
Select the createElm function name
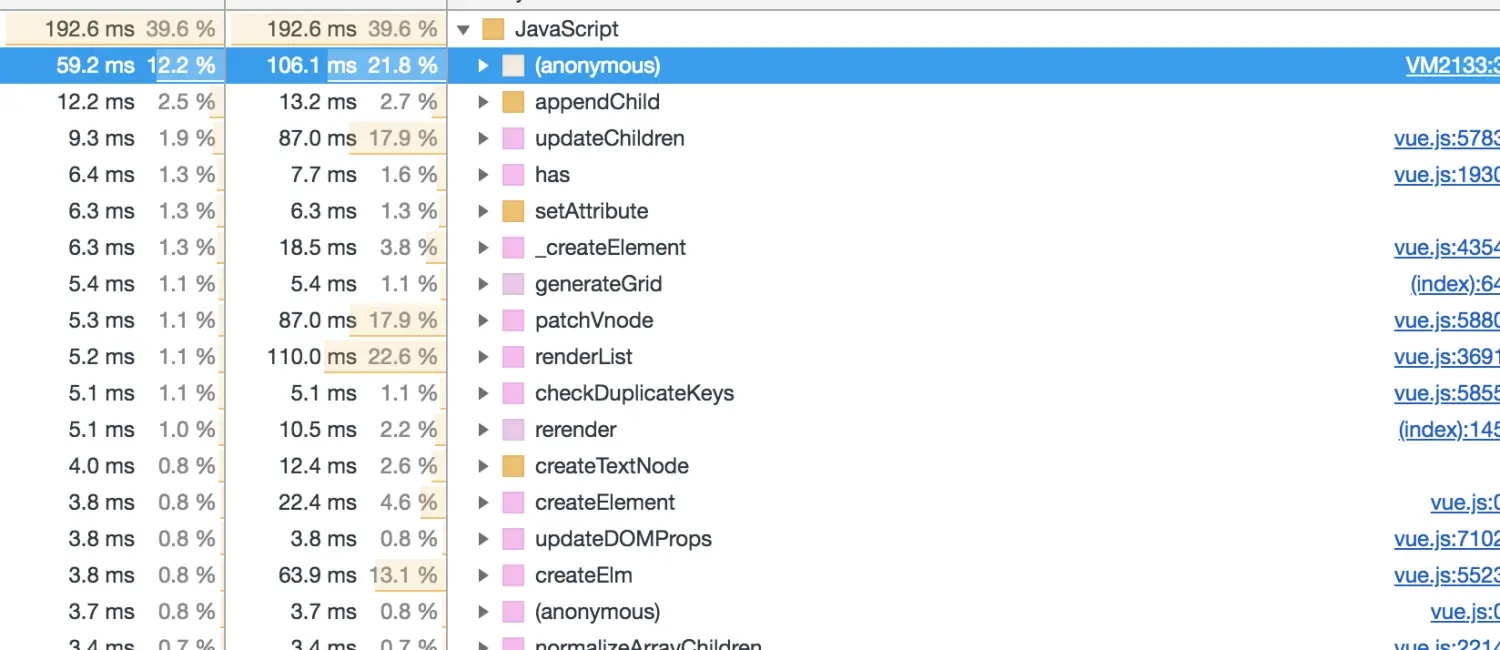coord(584,576)
